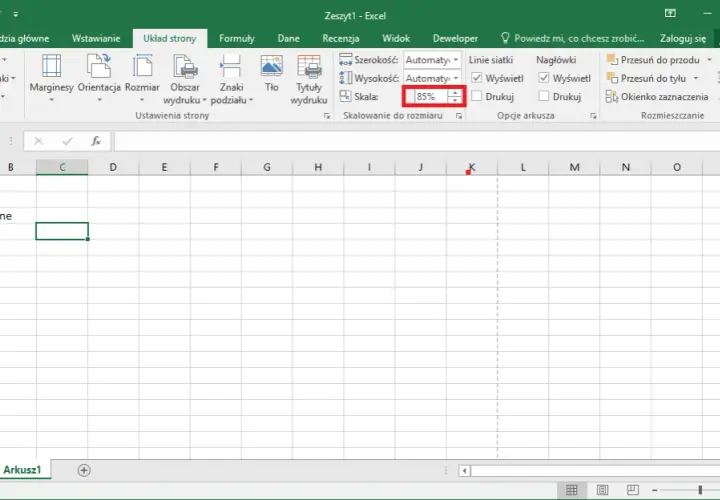Select column O header

tap(677, 168)
